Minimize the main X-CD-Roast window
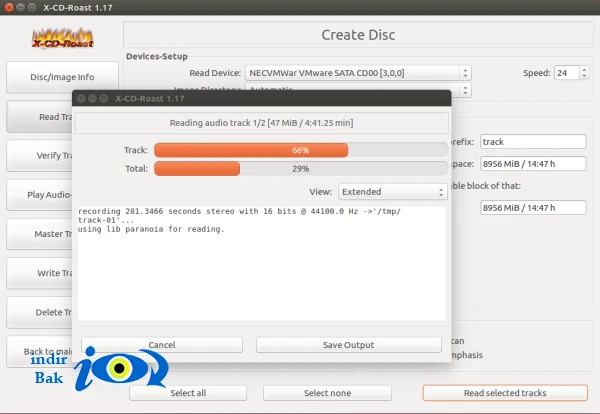 (x=21, y=7)
